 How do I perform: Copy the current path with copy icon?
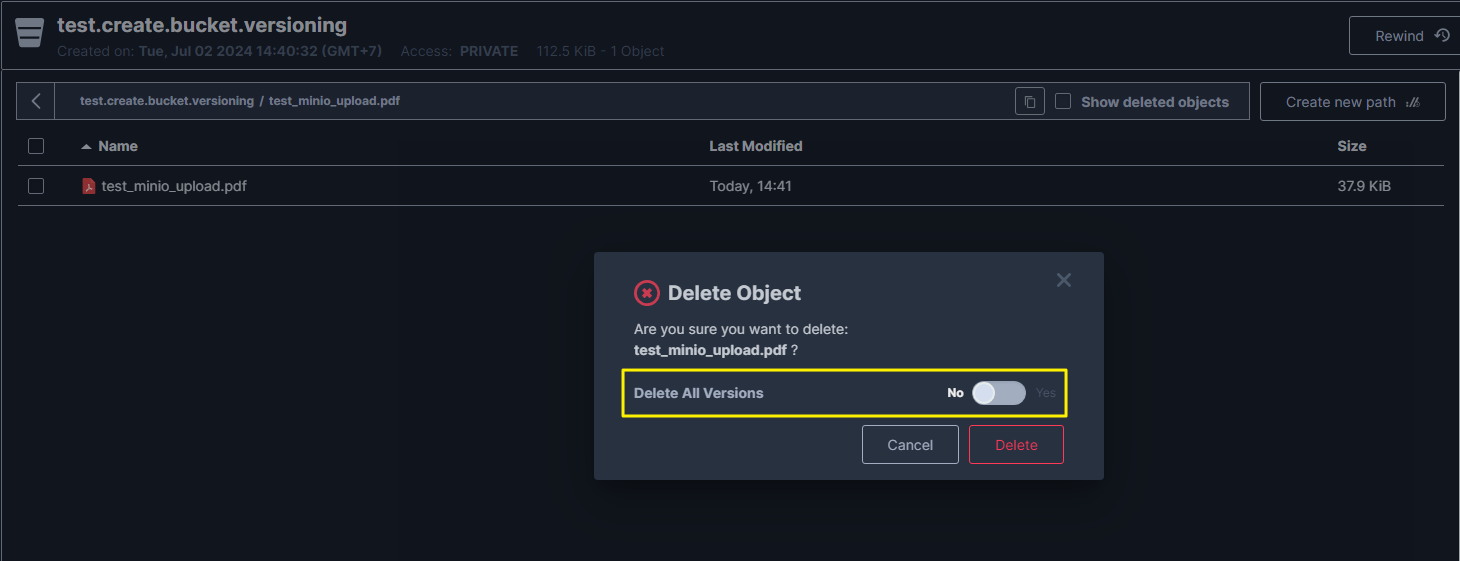tap(1030, 101)
